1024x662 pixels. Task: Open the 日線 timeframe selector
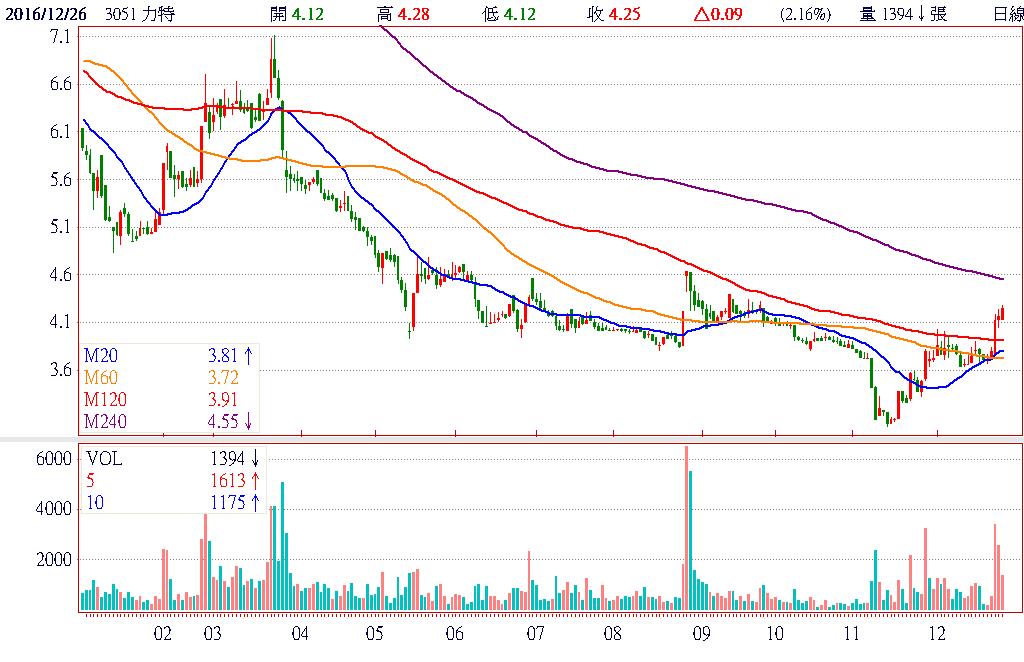[1007, 15]
